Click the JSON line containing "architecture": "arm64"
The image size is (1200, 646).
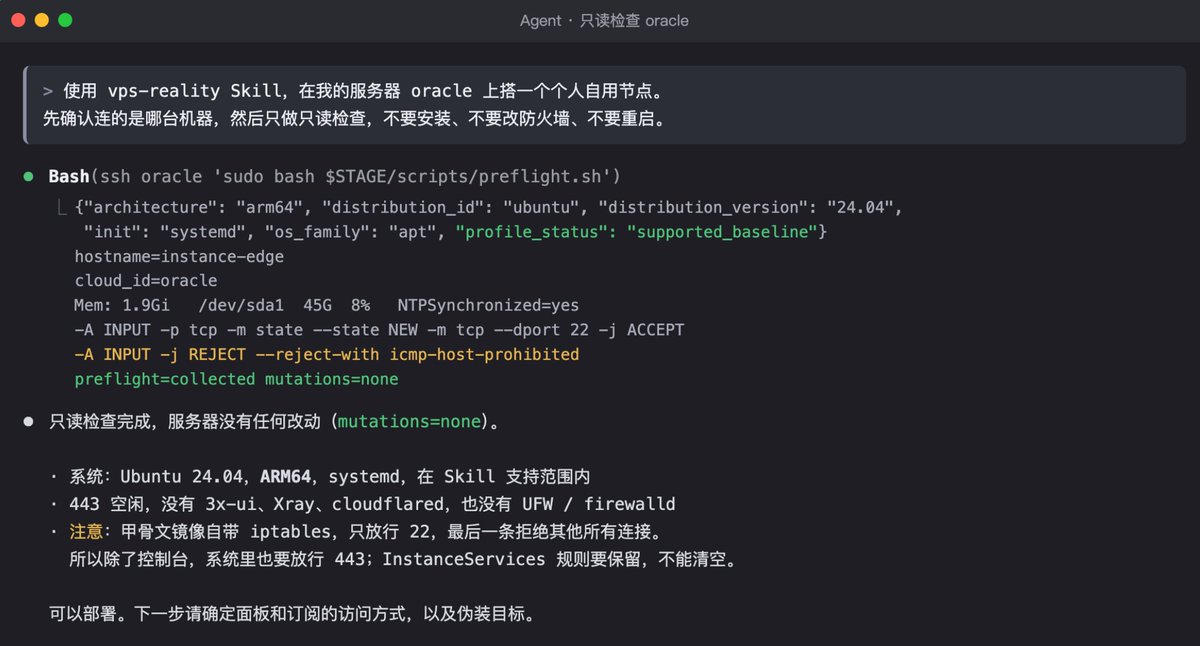[x=489, y=207]
